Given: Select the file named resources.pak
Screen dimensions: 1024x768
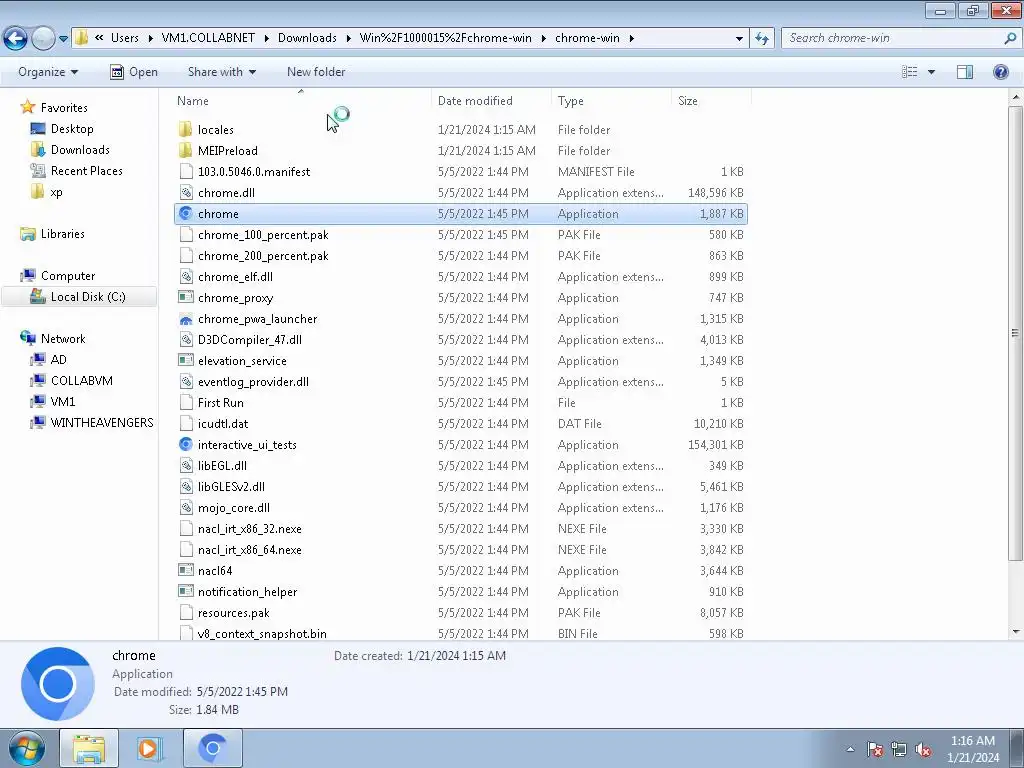Looking at the screenshot, I should point(234,613).
